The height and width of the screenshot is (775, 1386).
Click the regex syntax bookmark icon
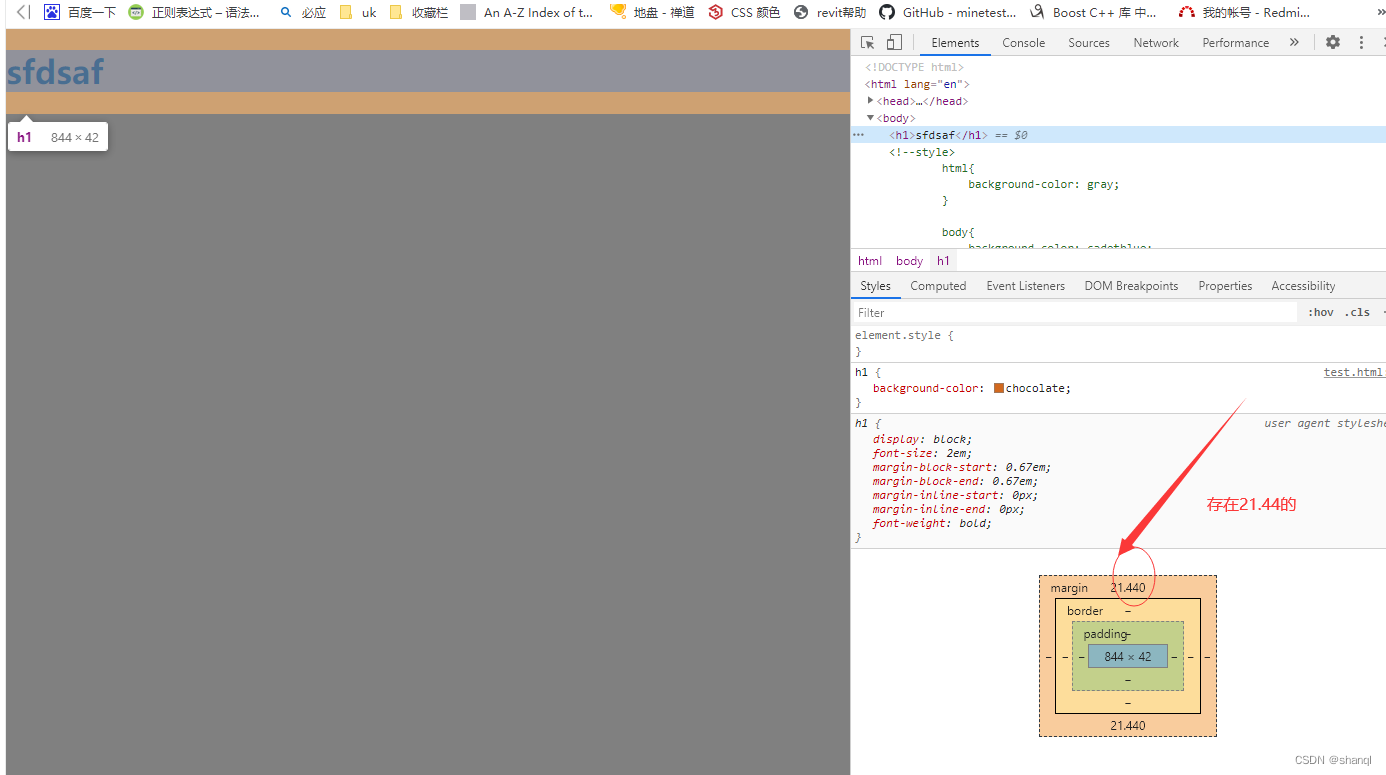pyautogui.click(x=136, y=12)
